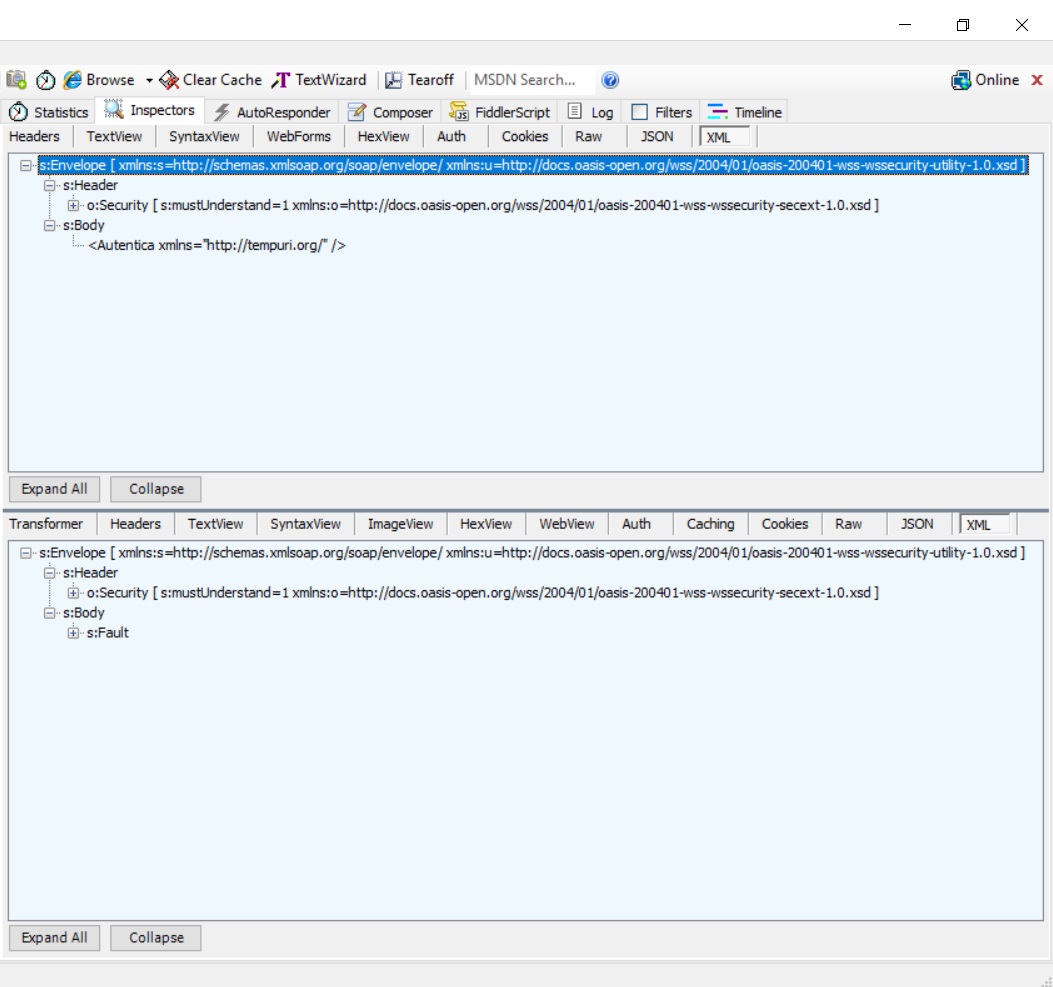Open the Composer tab
1053x987 pixels.
click(390, 111)
